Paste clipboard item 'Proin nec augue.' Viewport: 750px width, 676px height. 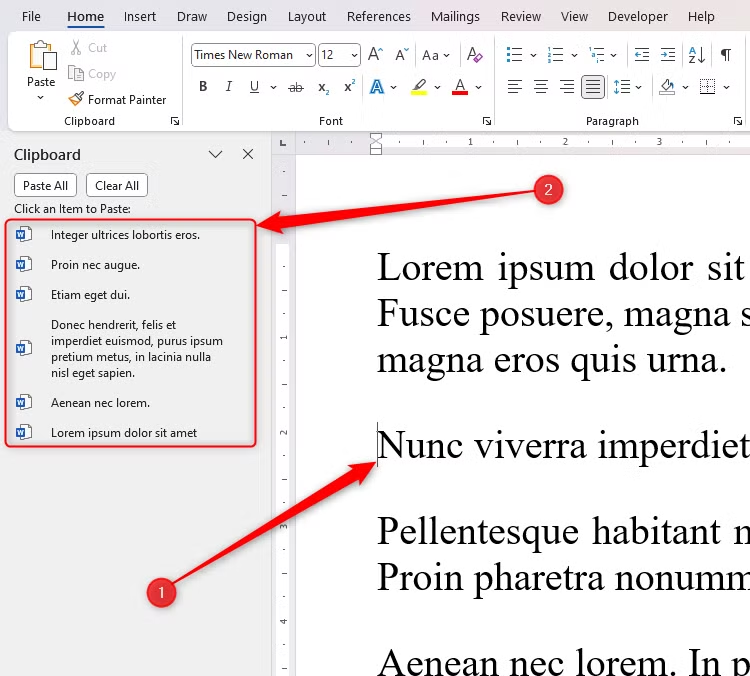[130, 265]
